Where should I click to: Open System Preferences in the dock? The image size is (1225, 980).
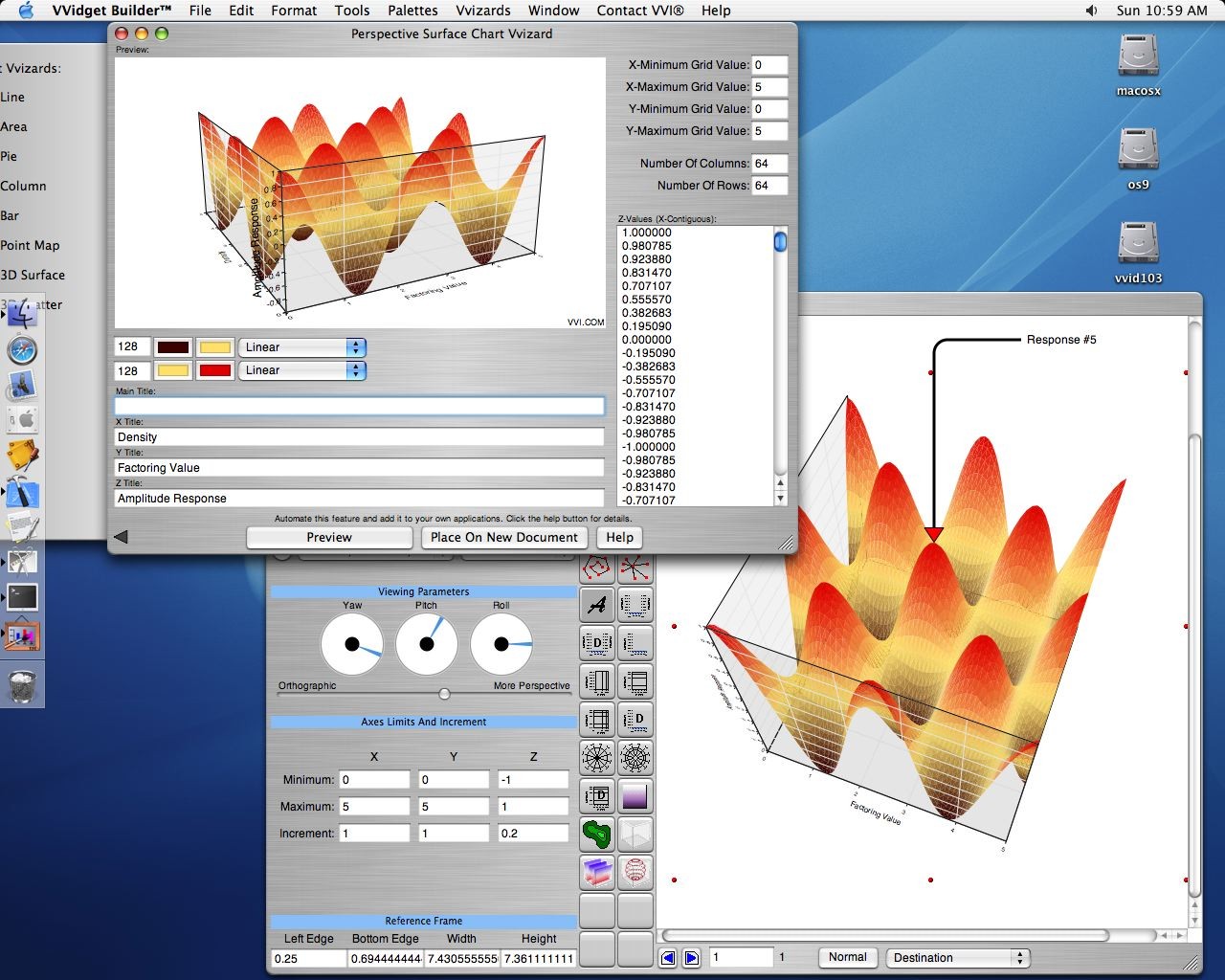(22, 420)
